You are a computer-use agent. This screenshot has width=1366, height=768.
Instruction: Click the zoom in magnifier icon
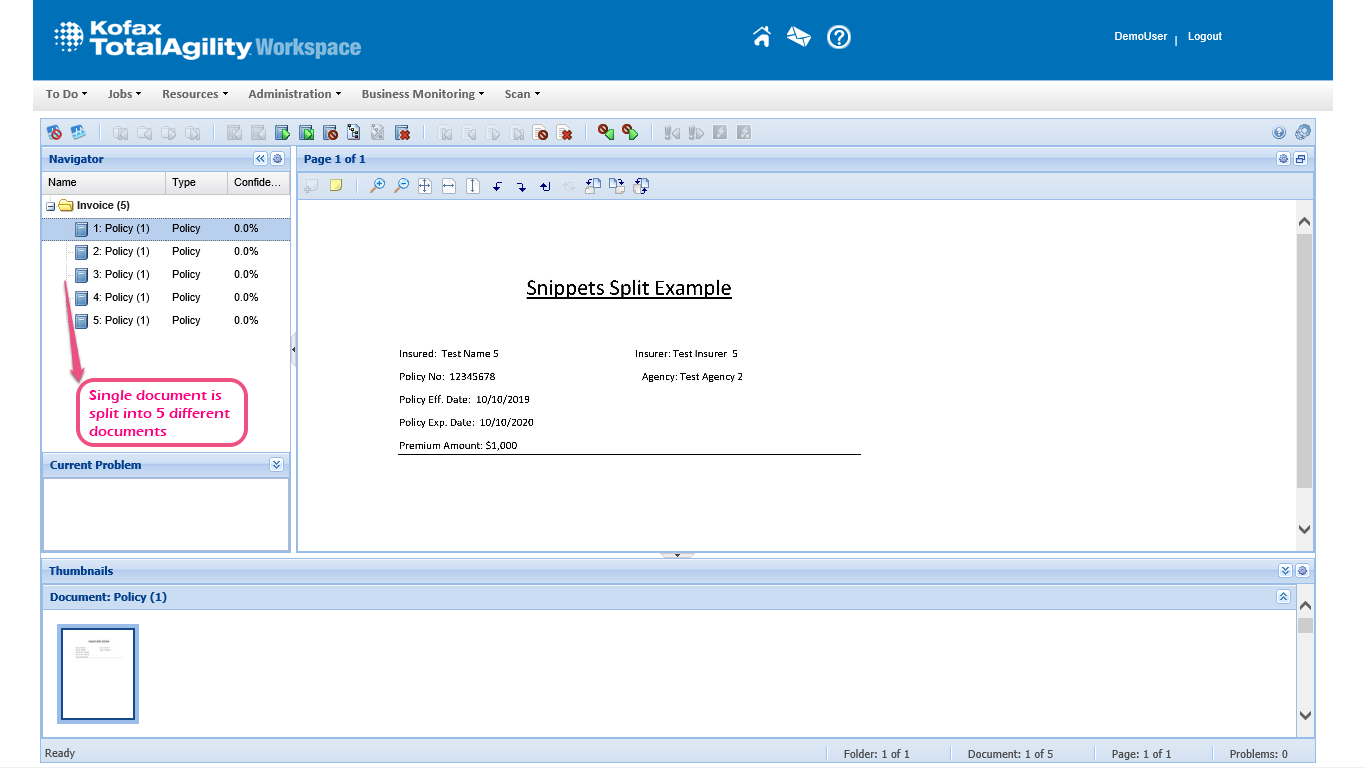(x=377, y=186)
